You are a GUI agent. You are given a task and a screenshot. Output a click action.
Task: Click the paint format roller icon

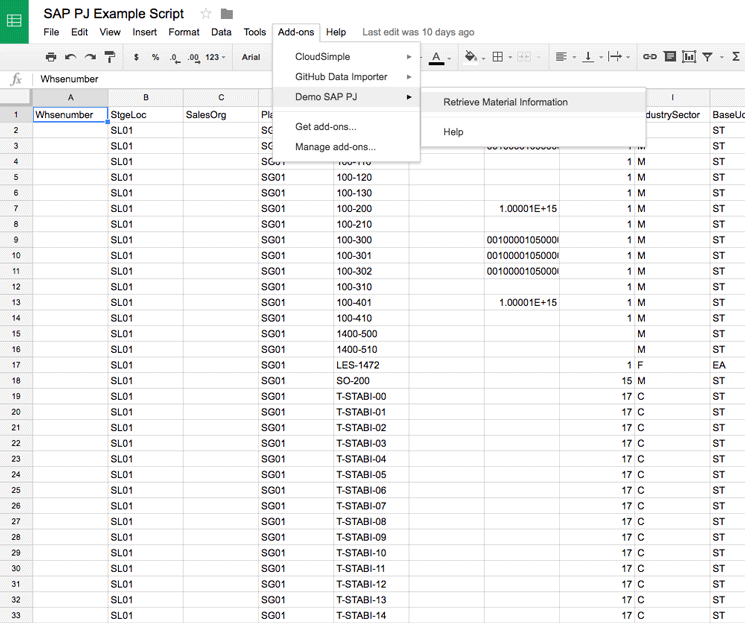click(110, 57)
